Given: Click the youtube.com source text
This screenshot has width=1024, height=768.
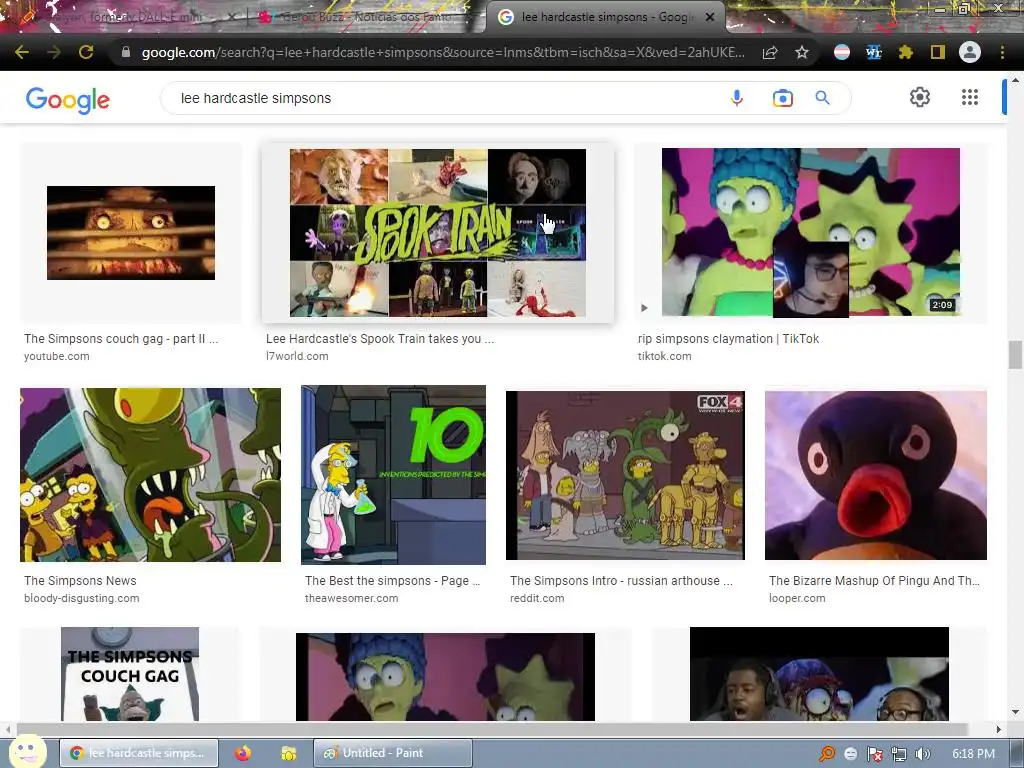Looking at the screenshot, I should [57, 356].
